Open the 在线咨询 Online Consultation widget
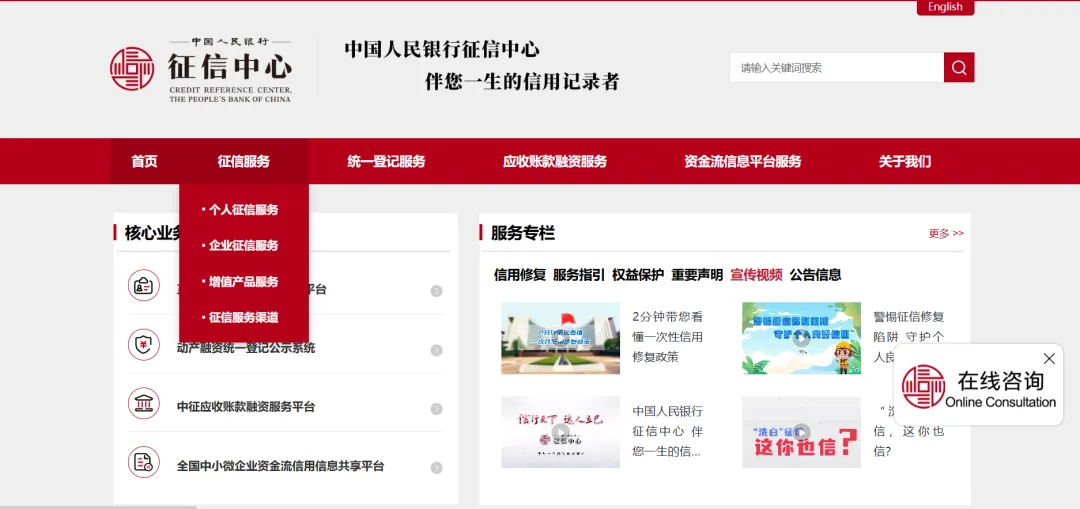Image resolution: width=1080 pixels, height=509 pixels. pos(981,386)
